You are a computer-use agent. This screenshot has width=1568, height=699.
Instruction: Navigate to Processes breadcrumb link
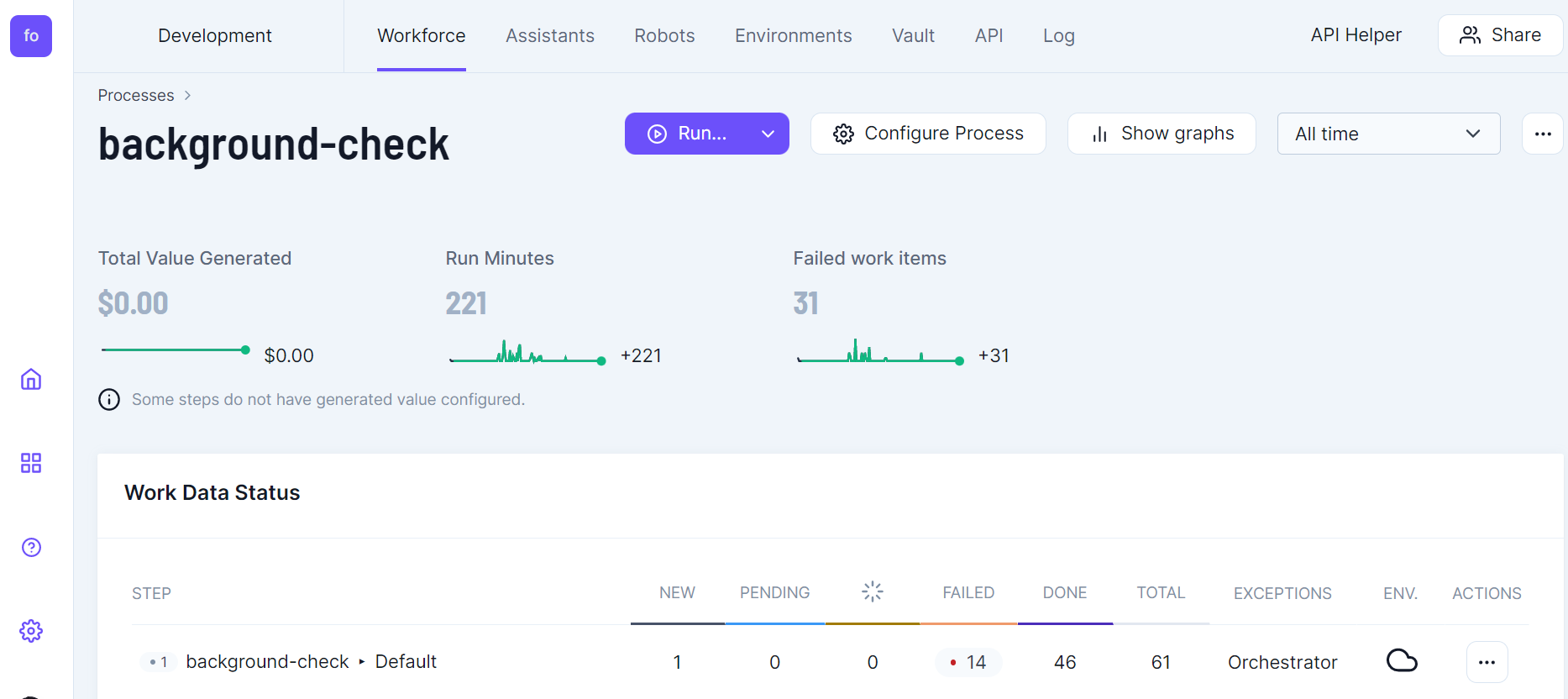coord(136,96)
